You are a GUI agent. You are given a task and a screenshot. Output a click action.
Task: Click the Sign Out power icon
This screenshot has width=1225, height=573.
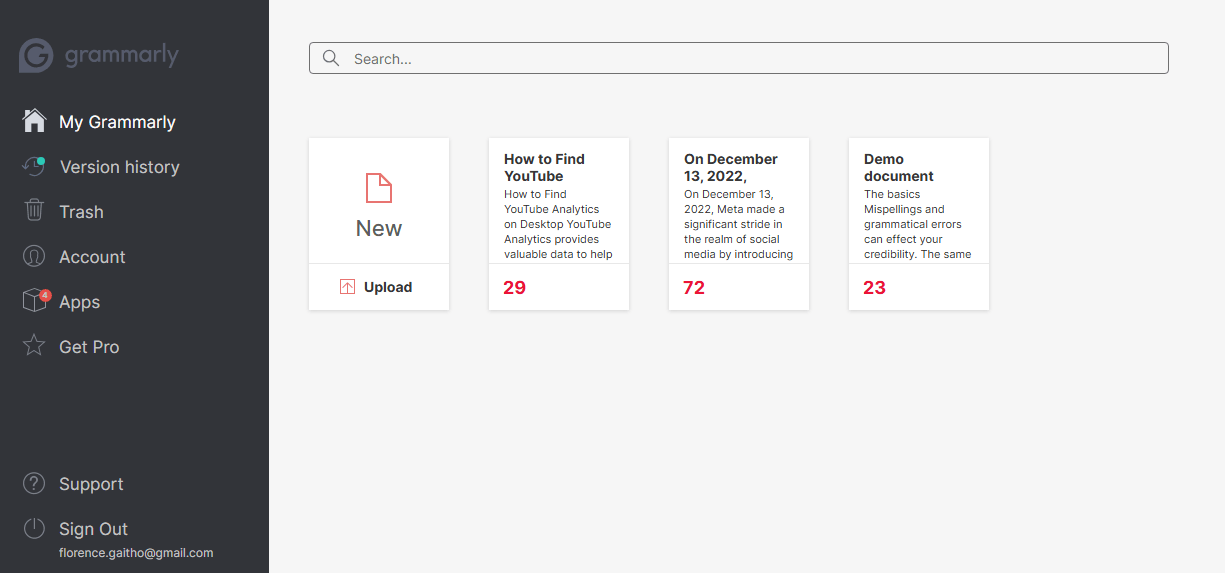[x=34, y=528]
